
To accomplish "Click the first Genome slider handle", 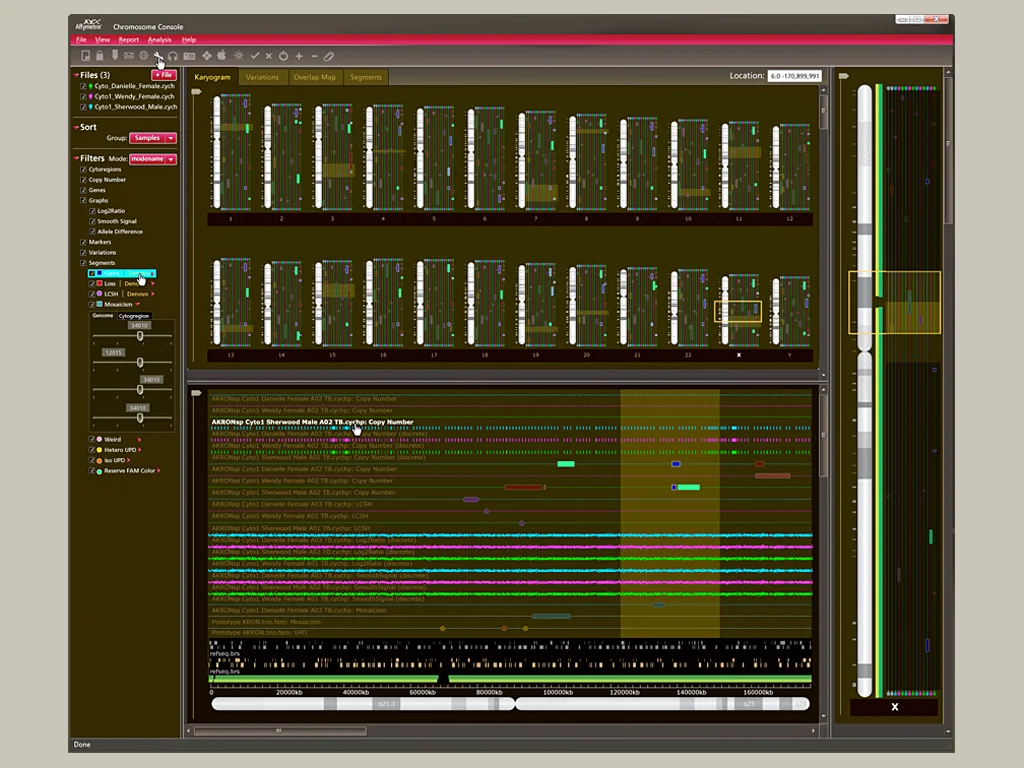I will [140, 336].
